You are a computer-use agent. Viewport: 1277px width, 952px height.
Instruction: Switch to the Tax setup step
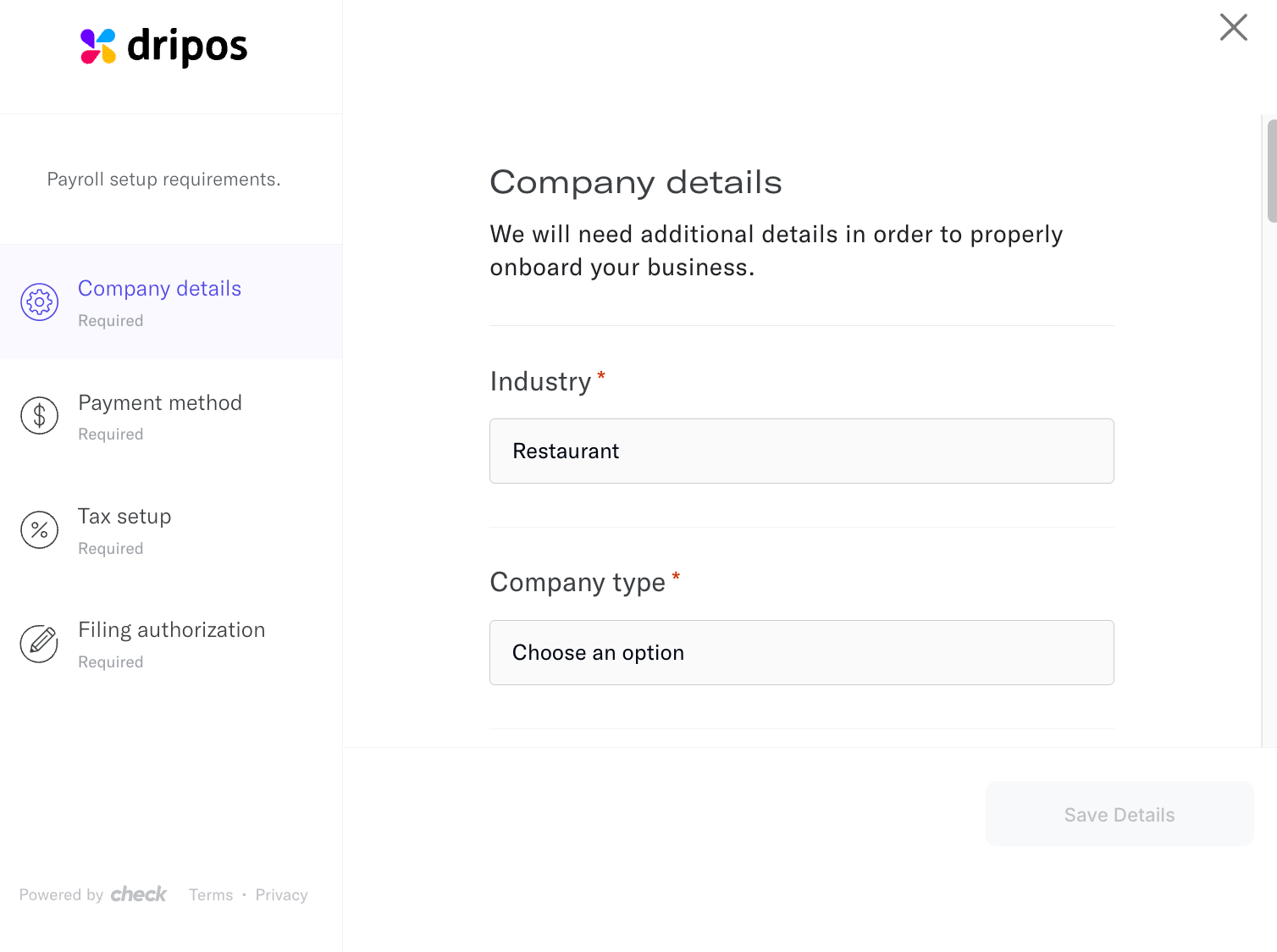pyautogui.click(x=124, y=517)
